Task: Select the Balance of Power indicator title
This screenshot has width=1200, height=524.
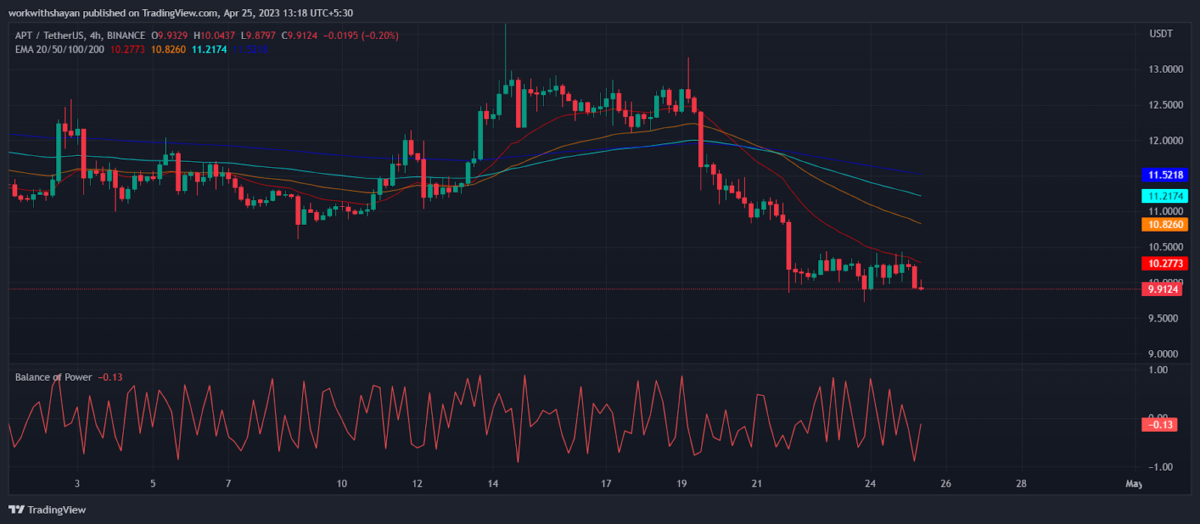Action: pos(53,377)
